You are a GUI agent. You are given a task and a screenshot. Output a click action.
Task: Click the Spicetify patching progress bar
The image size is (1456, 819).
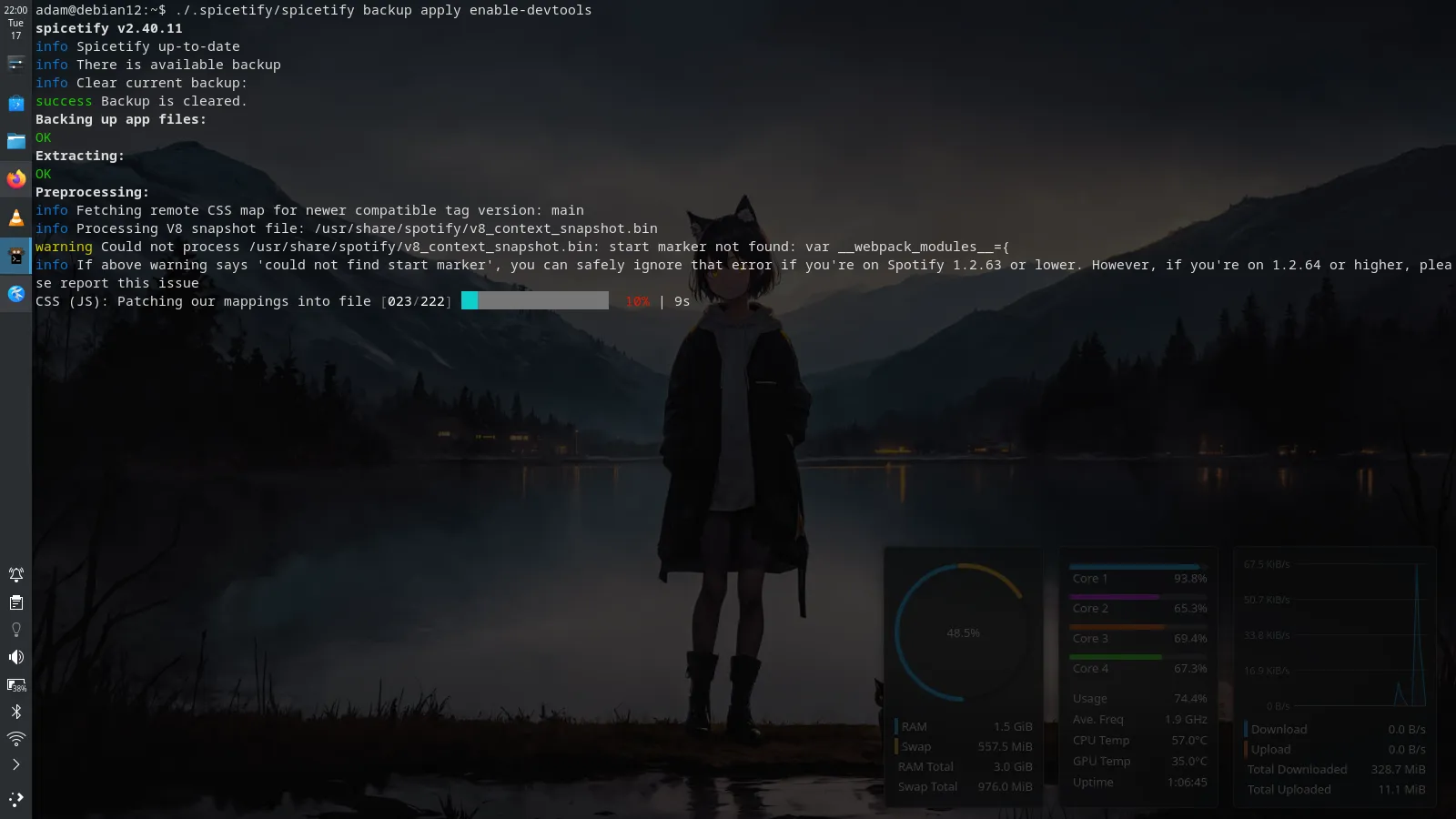click(535, 301)
